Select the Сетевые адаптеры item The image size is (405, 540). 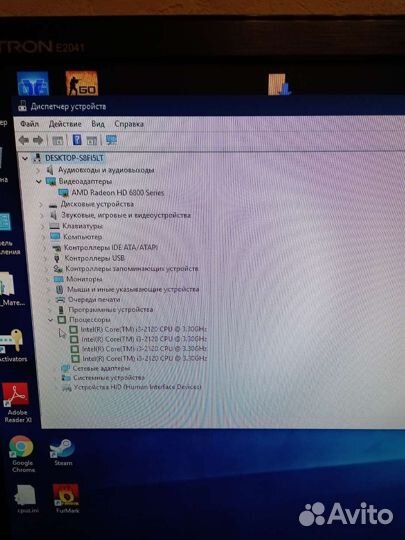[x=101, y=368]
